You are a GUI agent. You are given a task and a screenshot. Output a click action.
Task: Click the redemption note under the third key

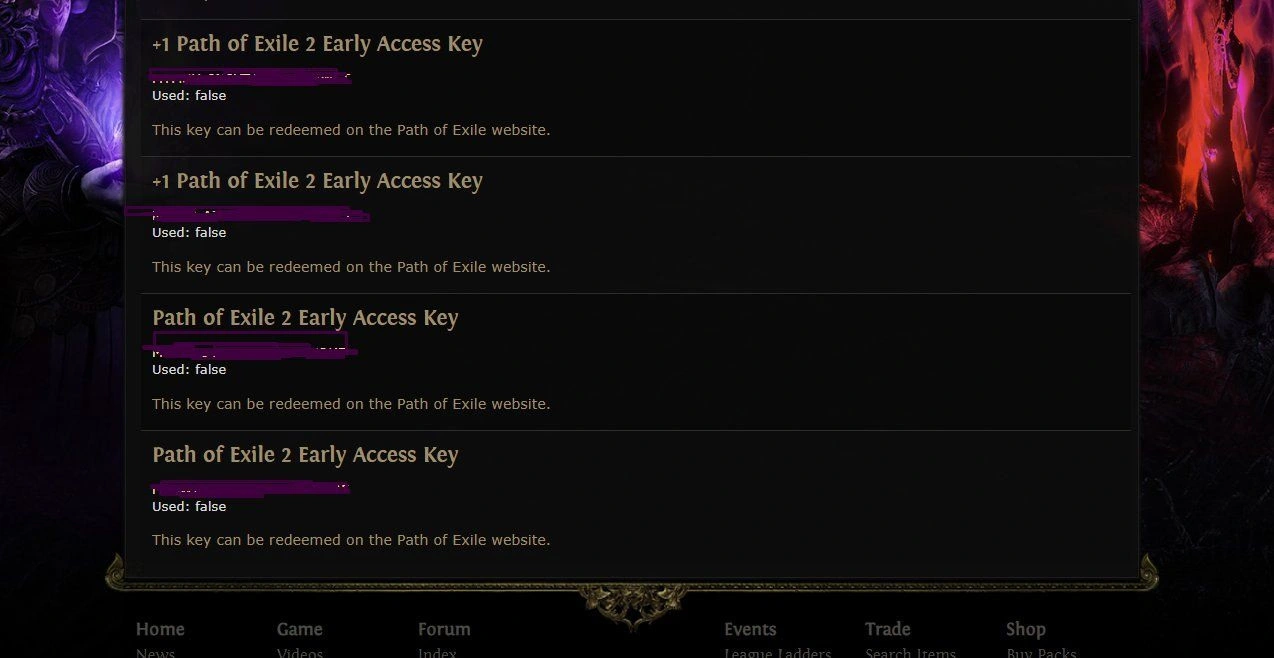pyautogui.click(x=351, y=404)
